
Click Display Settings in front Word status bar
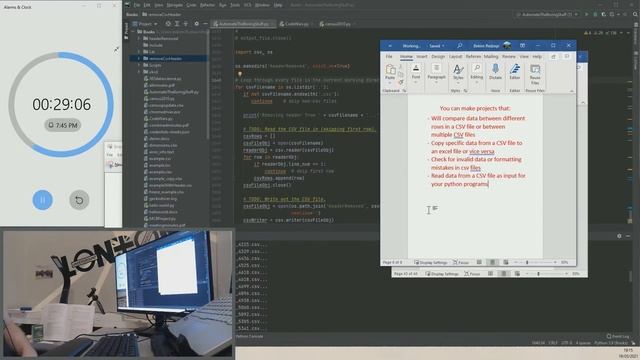(x=431, y=262)
